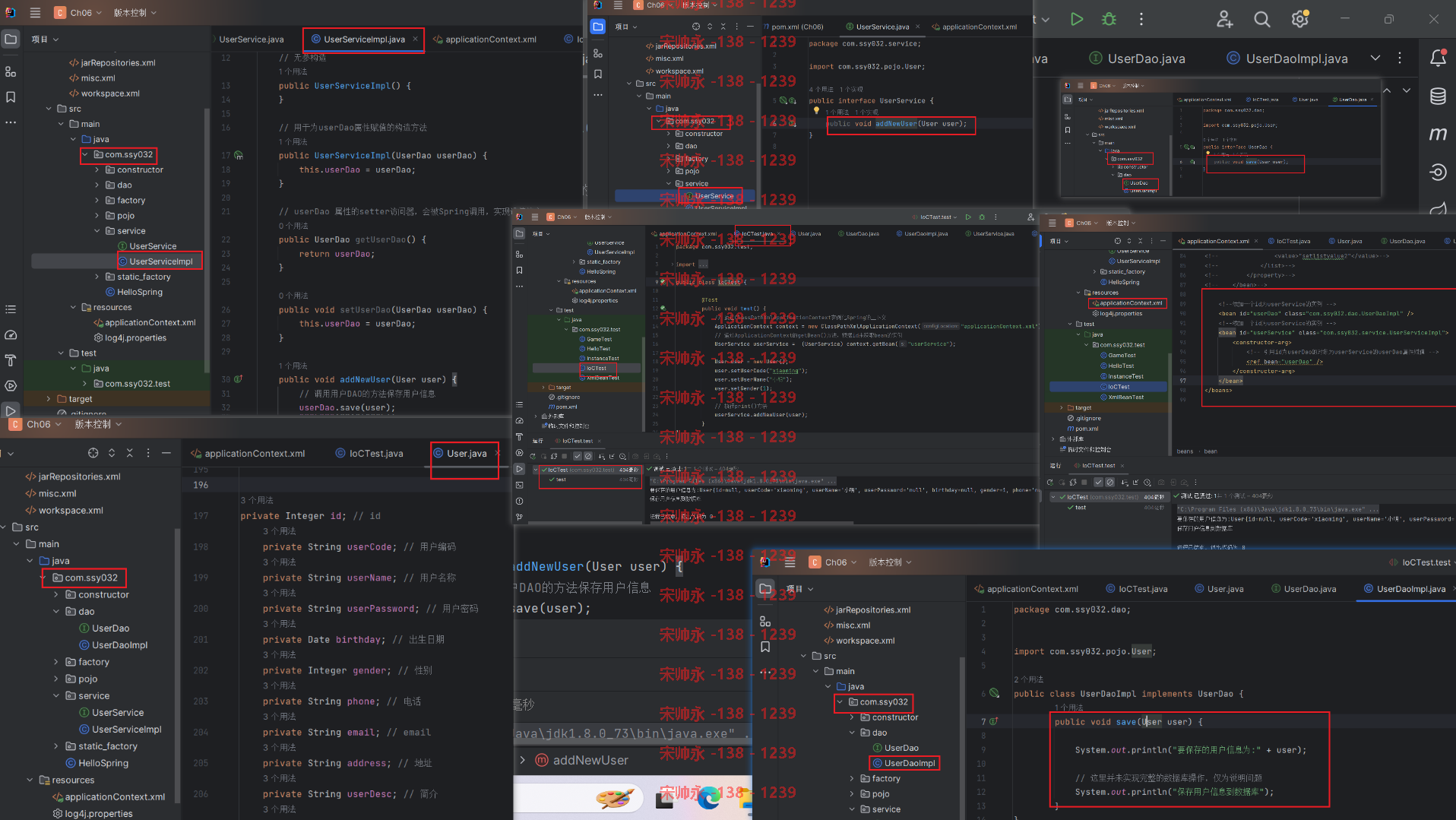This screenshot has width=1456, height=820.
Task: Open Search Everywhere magnifier icon
Action: (x=1262, y=20)
